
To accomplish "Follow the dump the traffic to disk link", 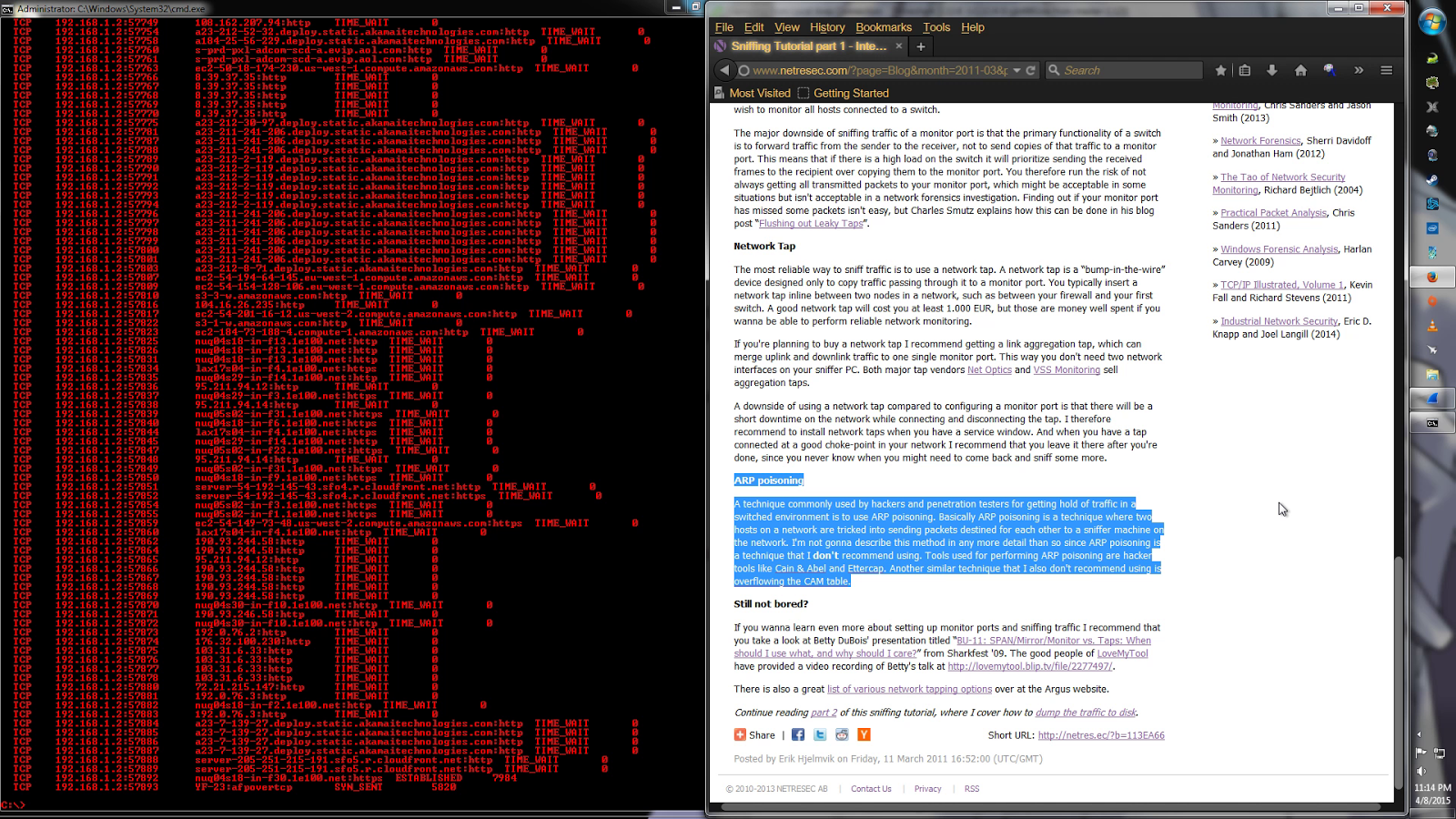I will tap(1086, 713).
